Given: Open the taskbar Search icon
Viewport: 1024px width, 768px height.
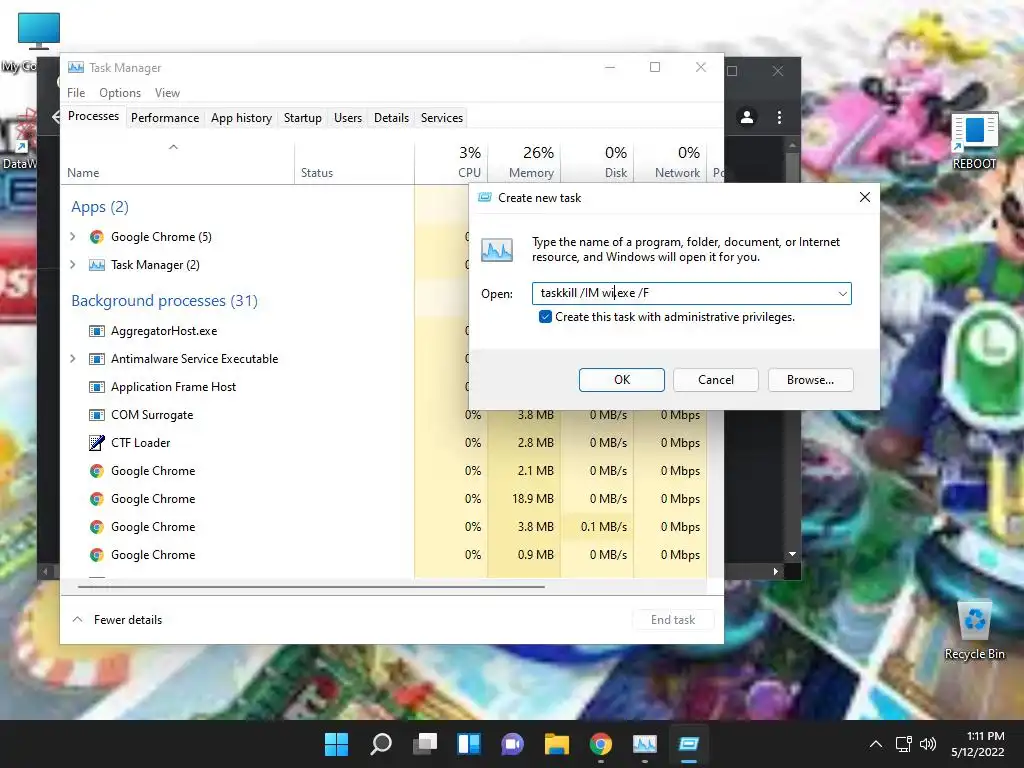Looking at the screenshot, I should (381, 744).
